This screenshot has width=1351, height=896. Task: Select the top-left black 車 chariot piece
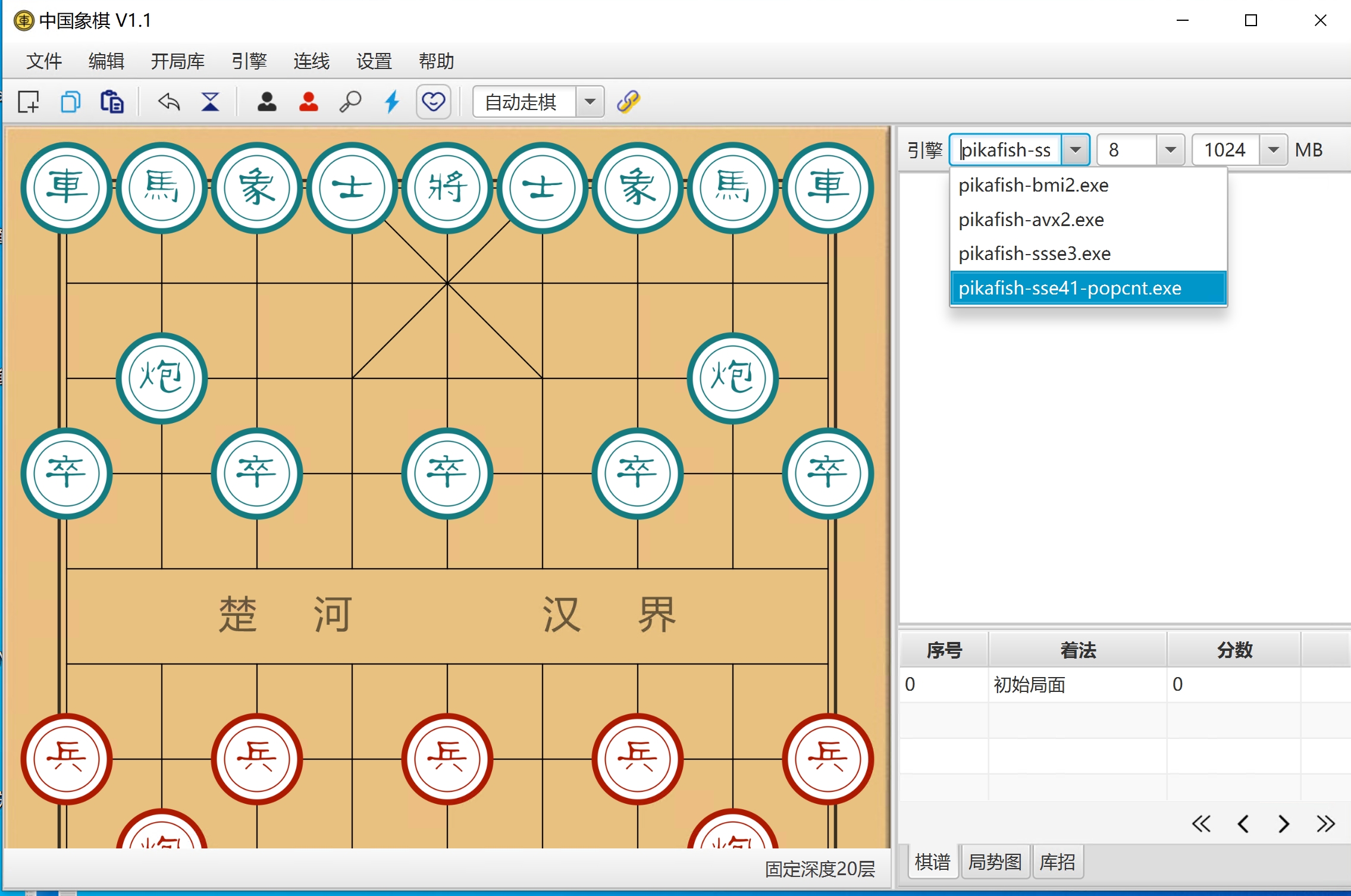(67, 188)
